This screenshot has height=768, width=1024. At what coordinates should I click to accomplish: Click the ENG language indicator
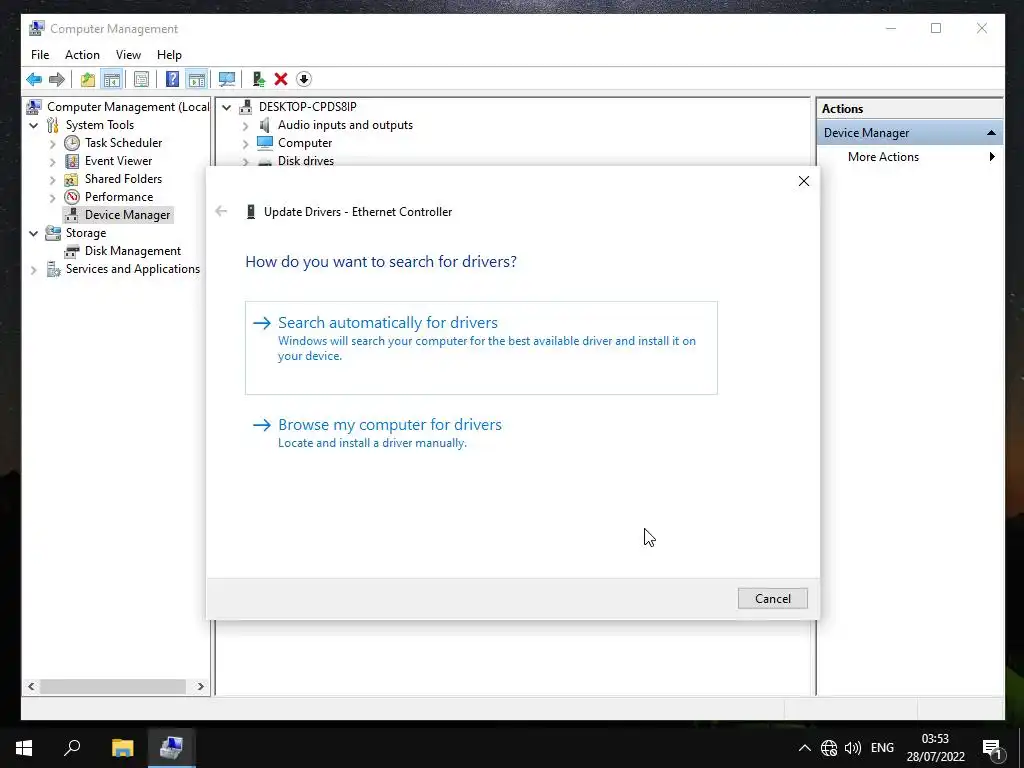tap(882, 748)
